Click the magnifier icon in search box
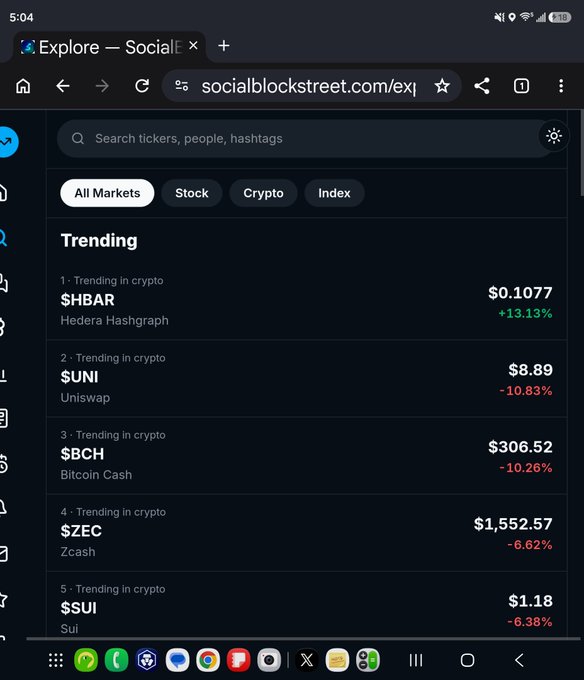The width and height of the screenshot is (584, 680). (78, 138)
